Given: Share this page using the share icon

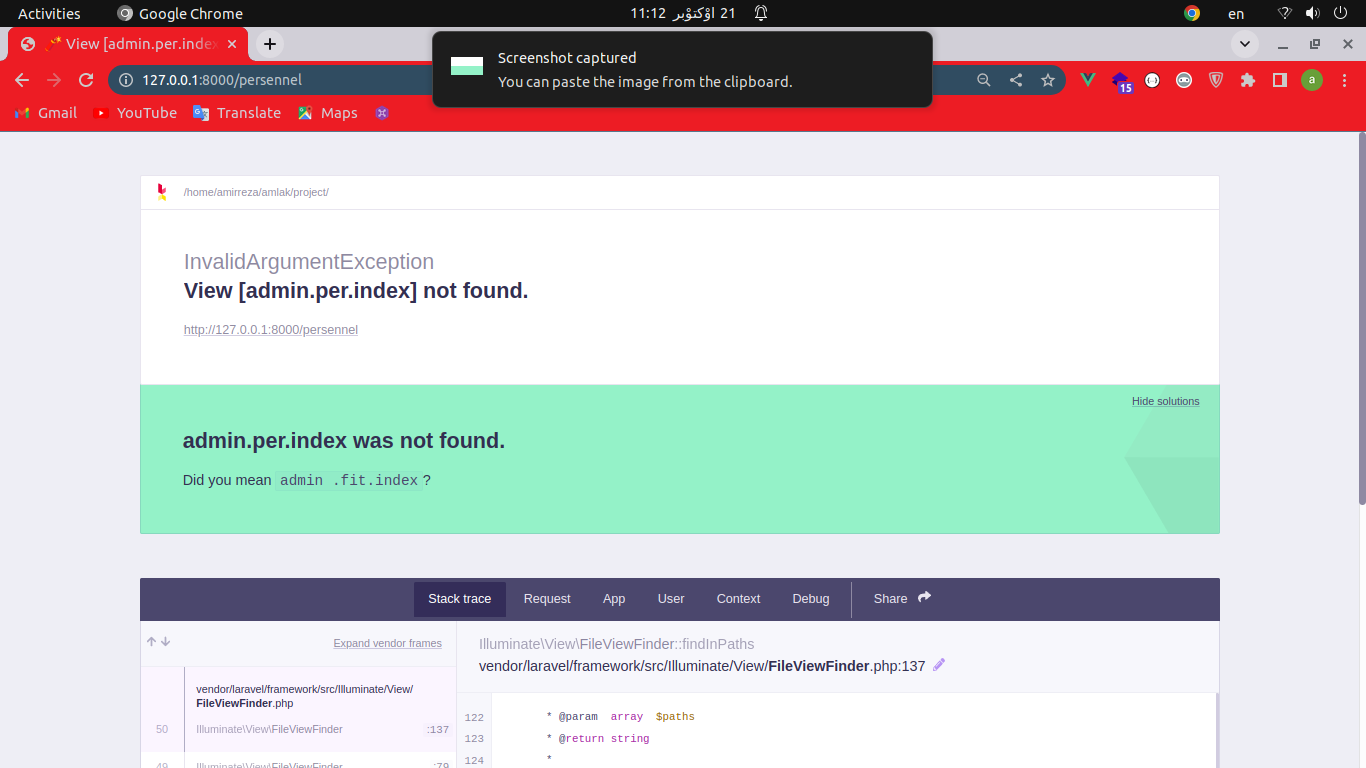Looking at the screenshot, I should 1016,80.
